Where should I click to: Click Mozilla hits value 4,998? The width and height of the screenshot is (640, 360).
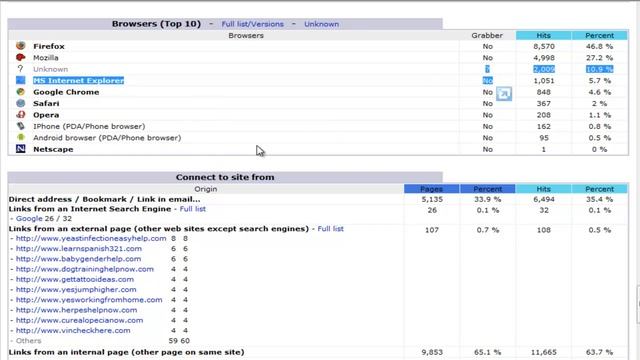(544, 58)
